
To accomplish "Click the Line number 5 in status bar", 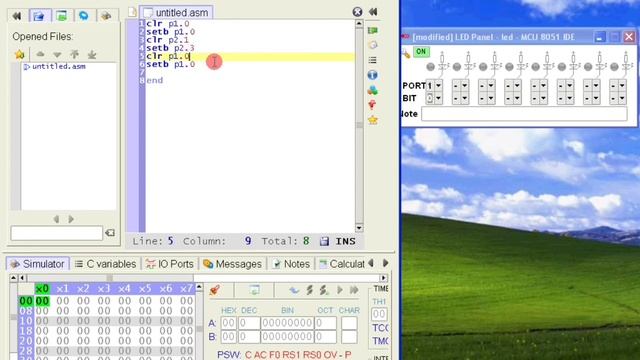I will (x=170, y=241).
